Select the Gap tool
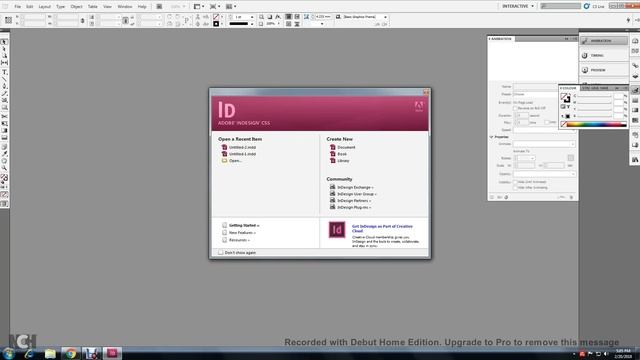 [x=4, y=62]
